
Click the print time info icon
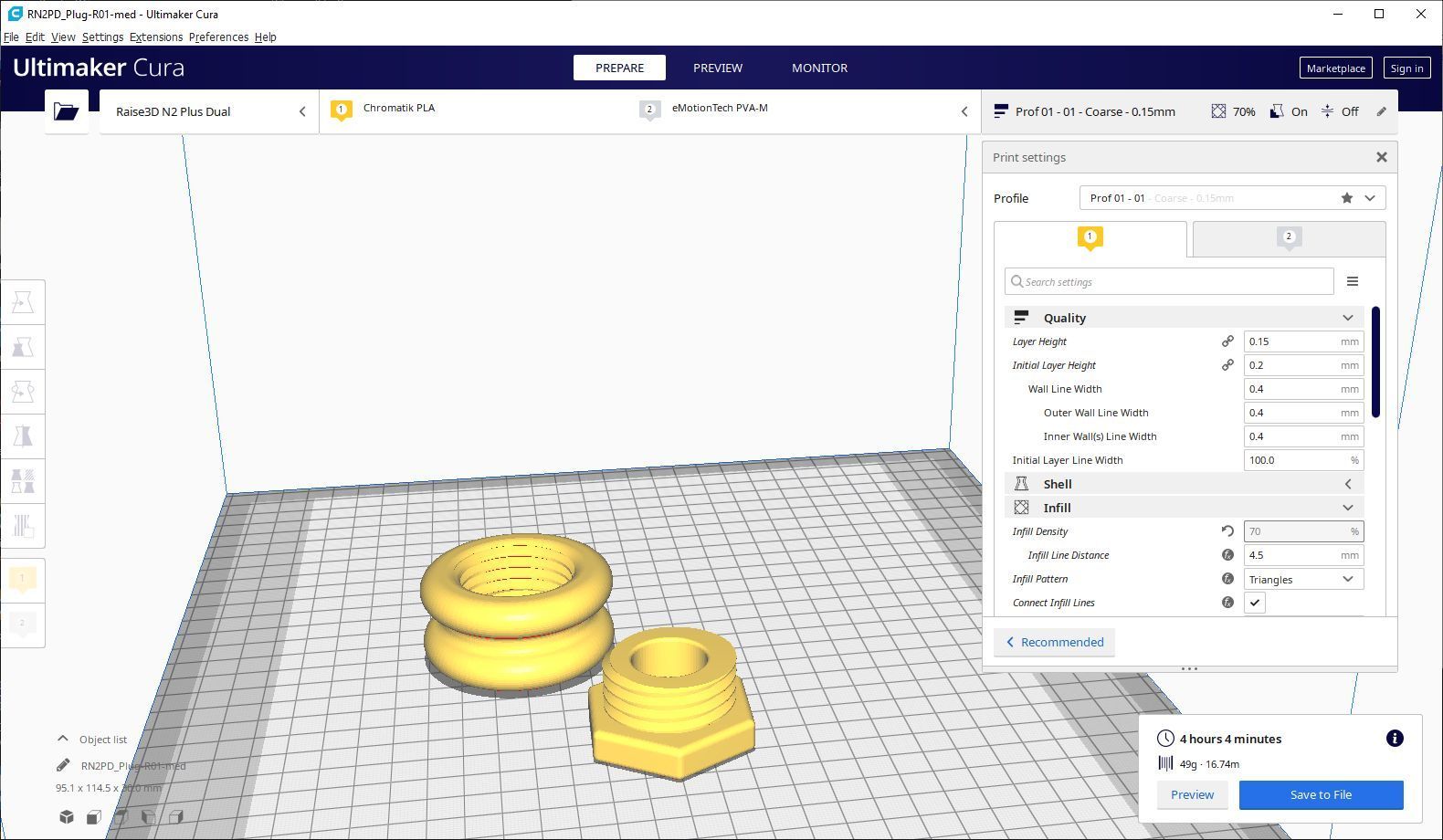[x=1394, y=739]
